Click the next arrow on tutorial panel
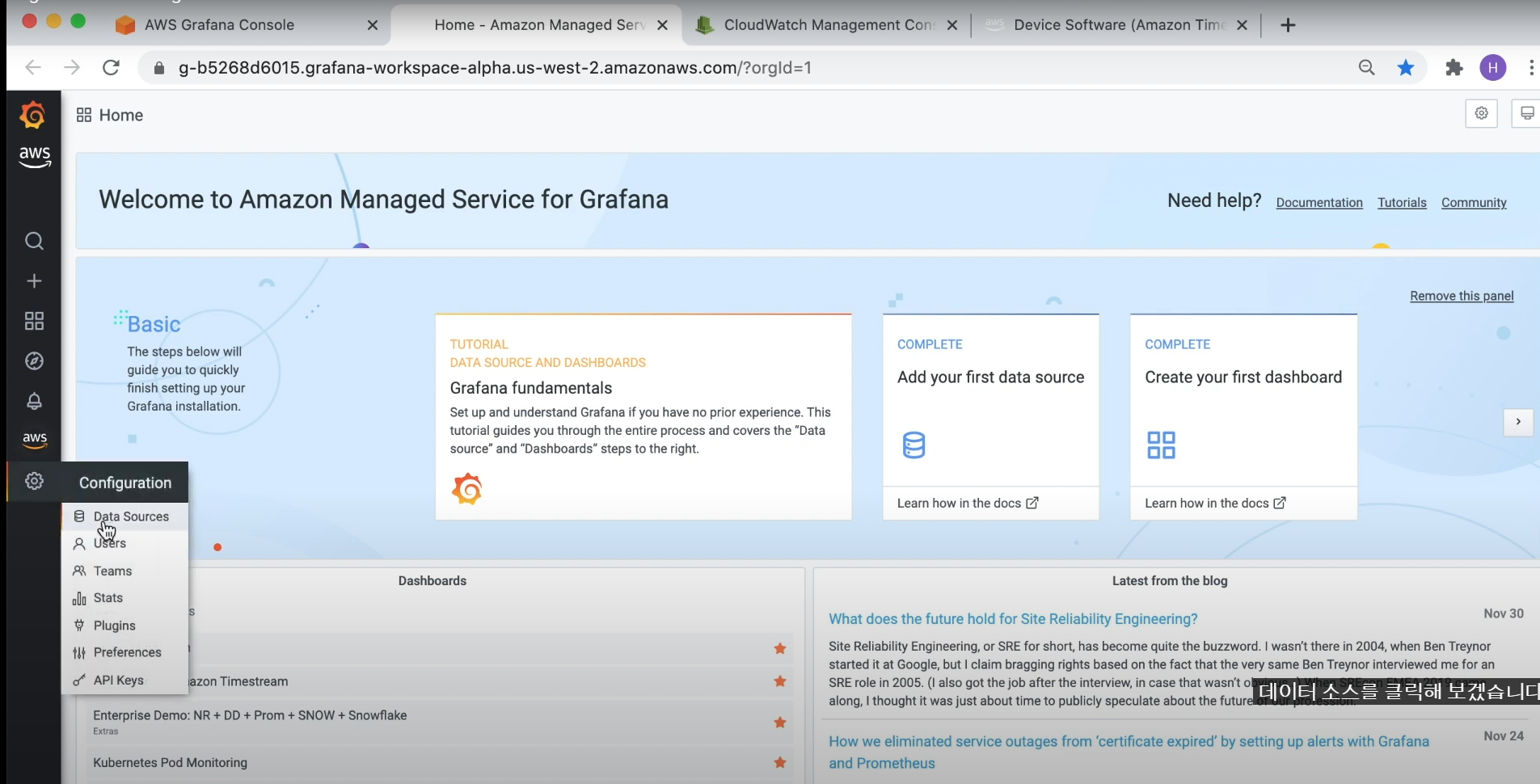Screen dimensions: 1540x784 (1518, 422)
